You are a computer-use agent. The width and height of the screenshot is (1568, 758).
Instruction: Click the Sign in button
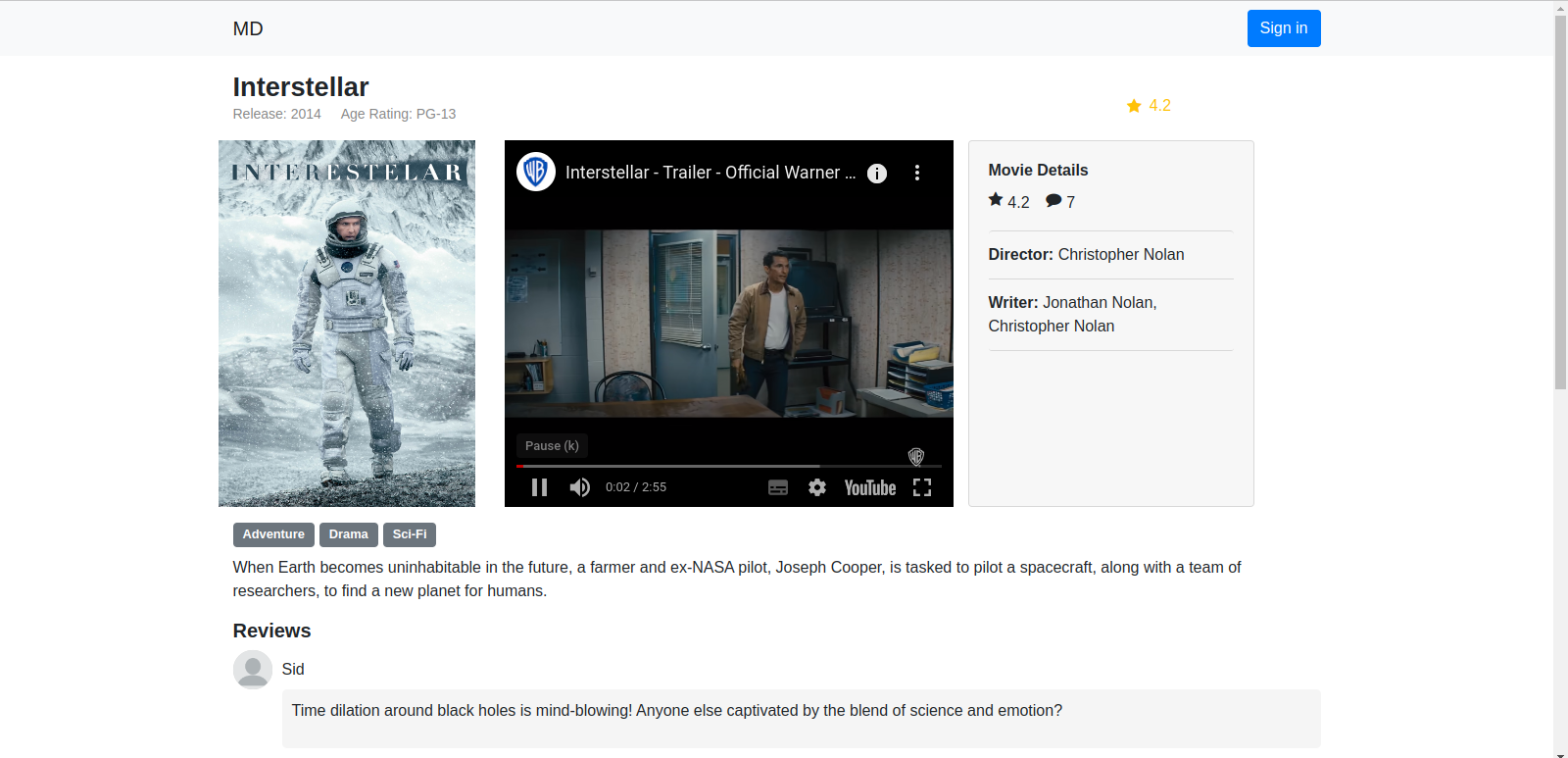point(1284,28)
